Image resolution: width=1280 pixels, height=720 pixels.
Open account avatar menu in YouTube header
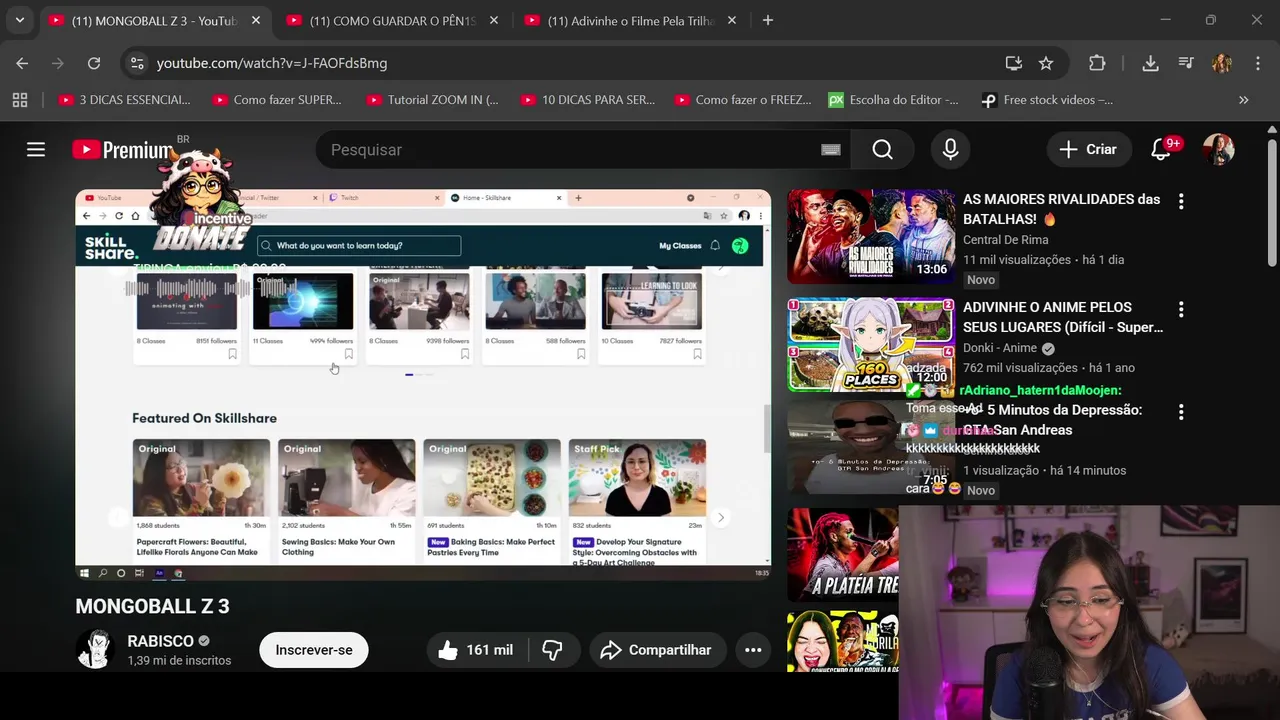point(1218,149)
